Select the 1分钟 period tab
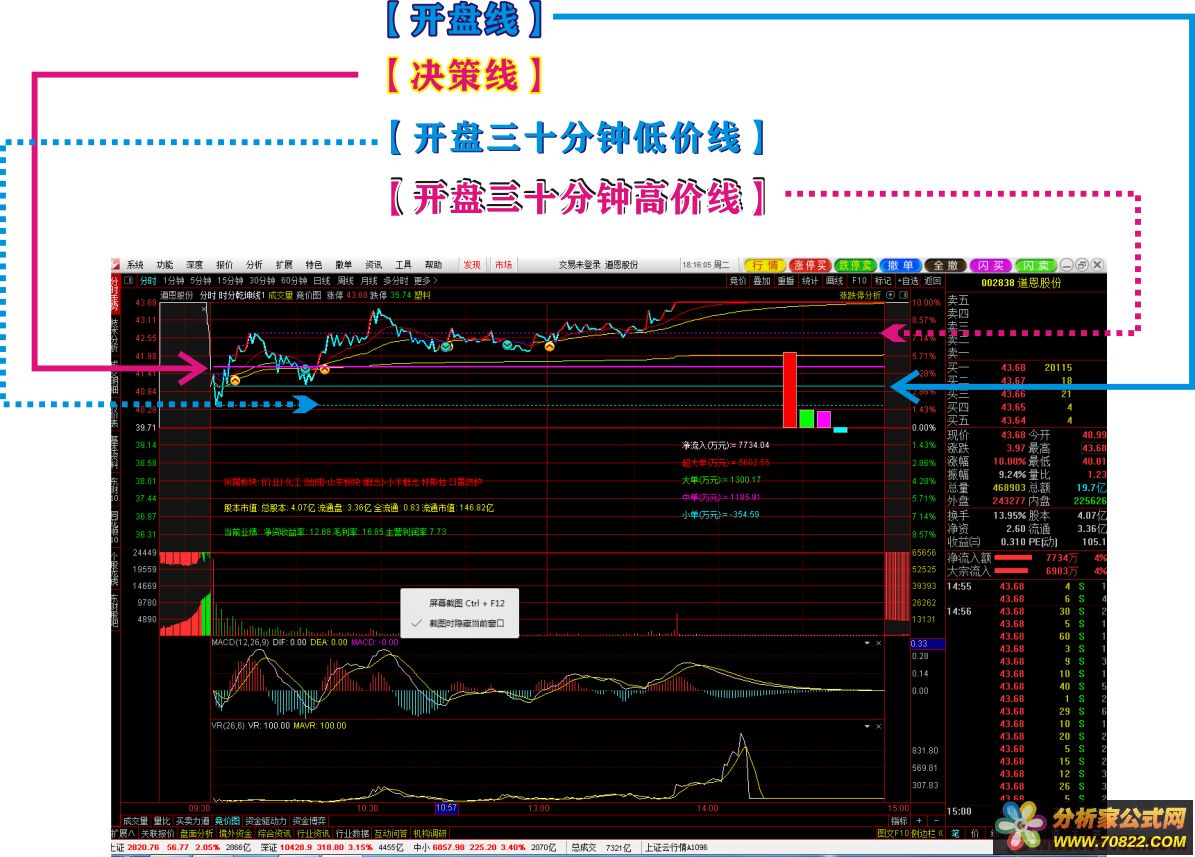The image size is (1195, 857). click(x=174, y=281)
